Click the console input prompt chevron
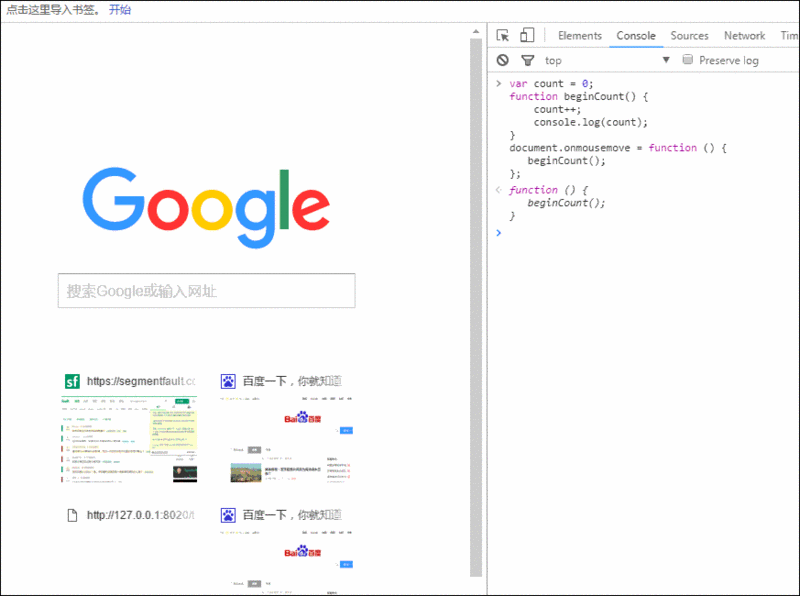The image size is (800, 596). [498, 233]
